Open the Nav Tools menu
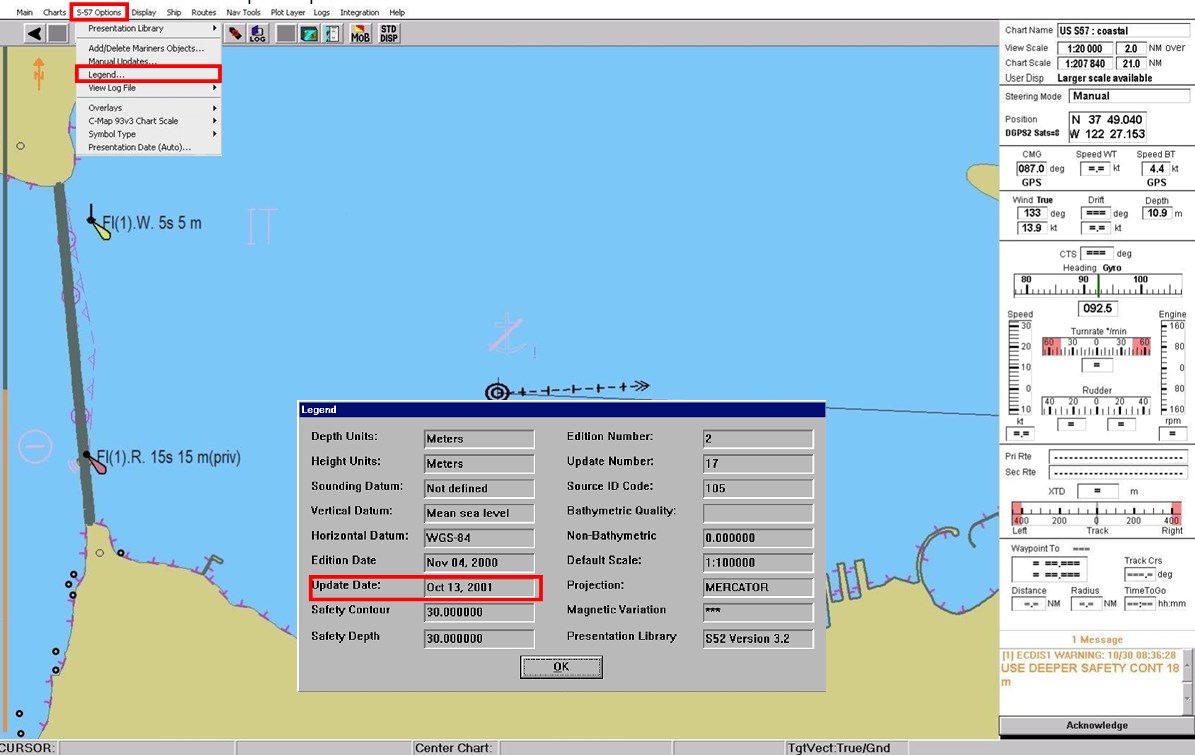 coord(243,12)
